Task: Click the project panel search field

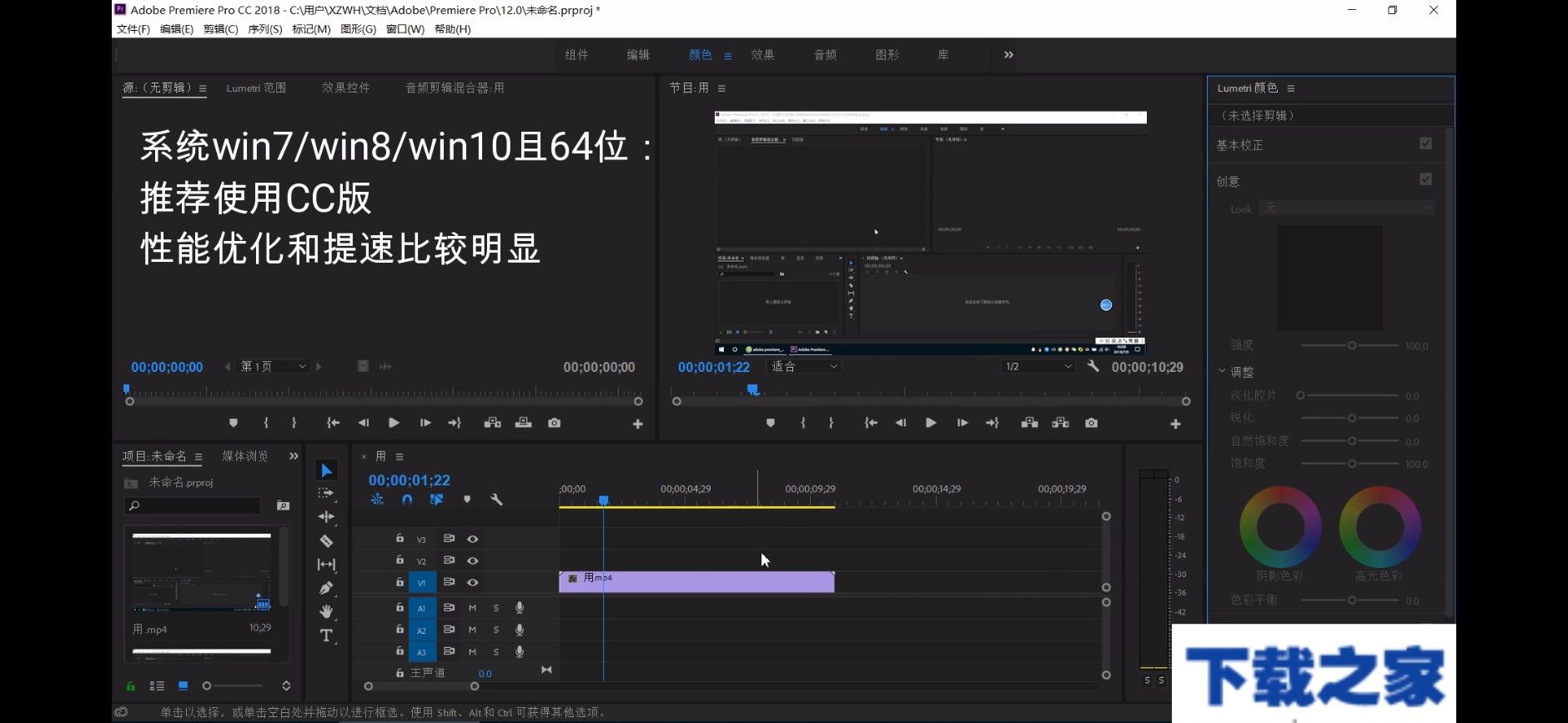Action: [193, 505]
